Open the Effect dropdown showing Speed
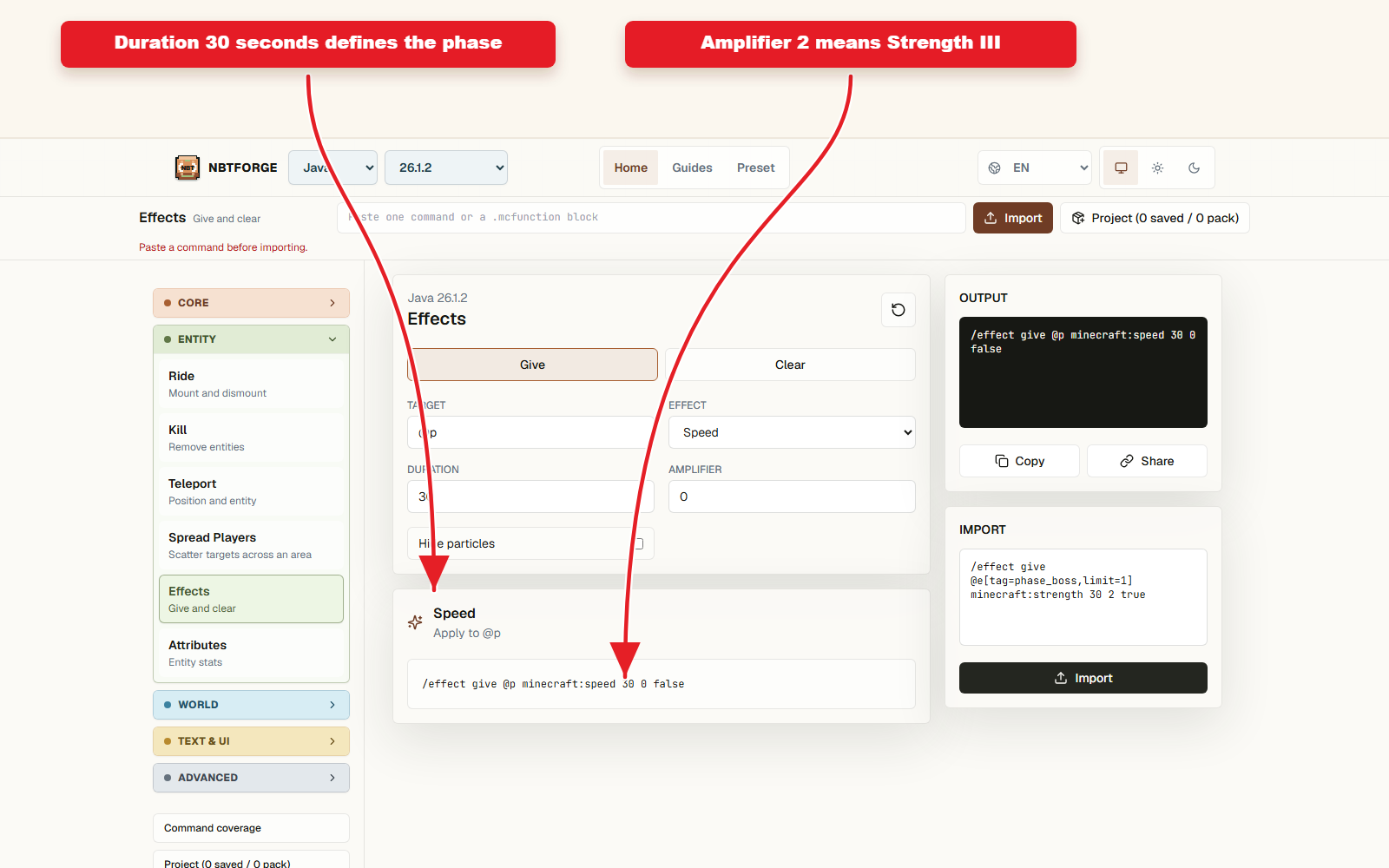 792,432
